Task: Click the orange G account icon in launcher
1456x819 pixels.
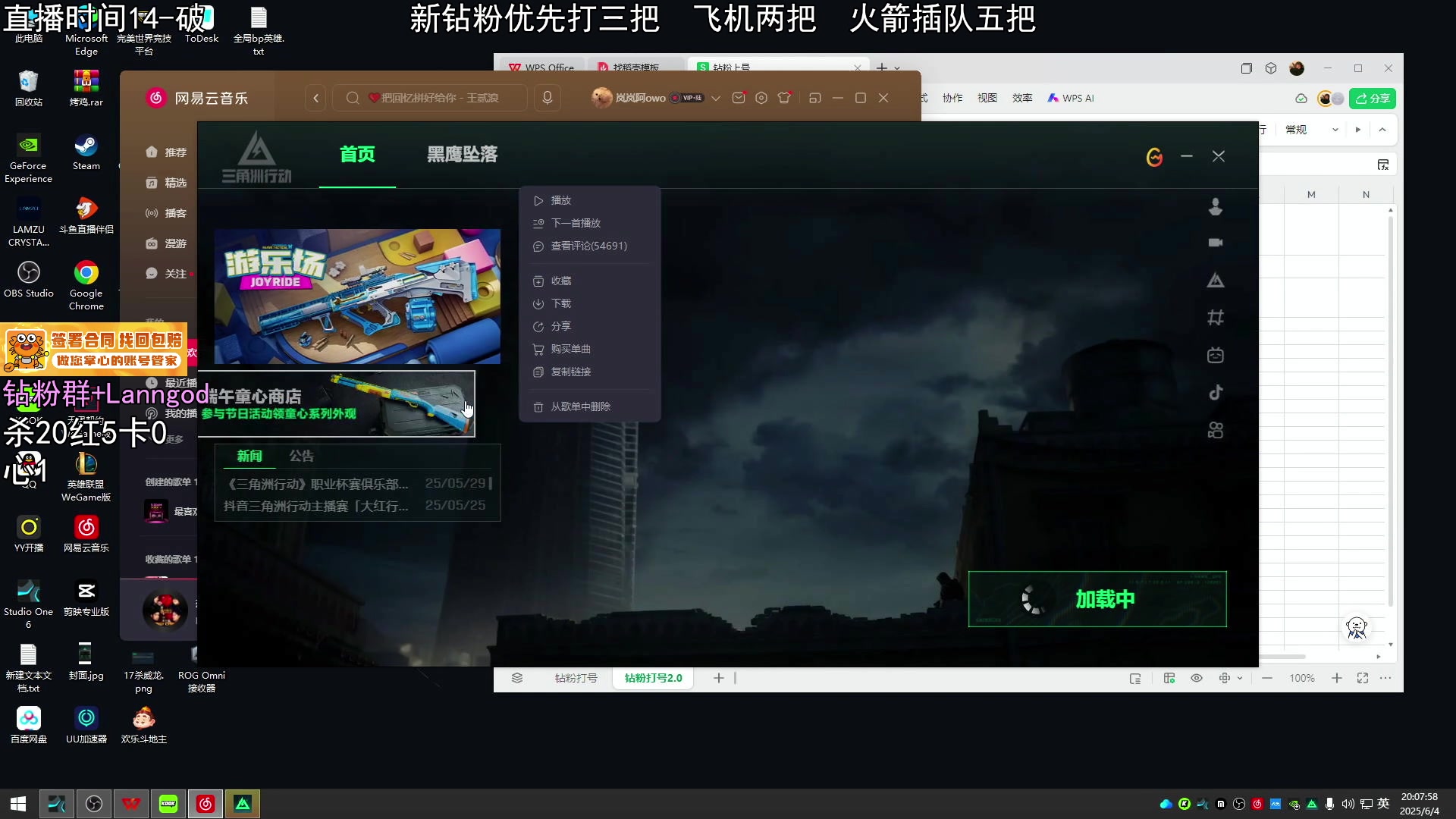Action: (1154, 157)
